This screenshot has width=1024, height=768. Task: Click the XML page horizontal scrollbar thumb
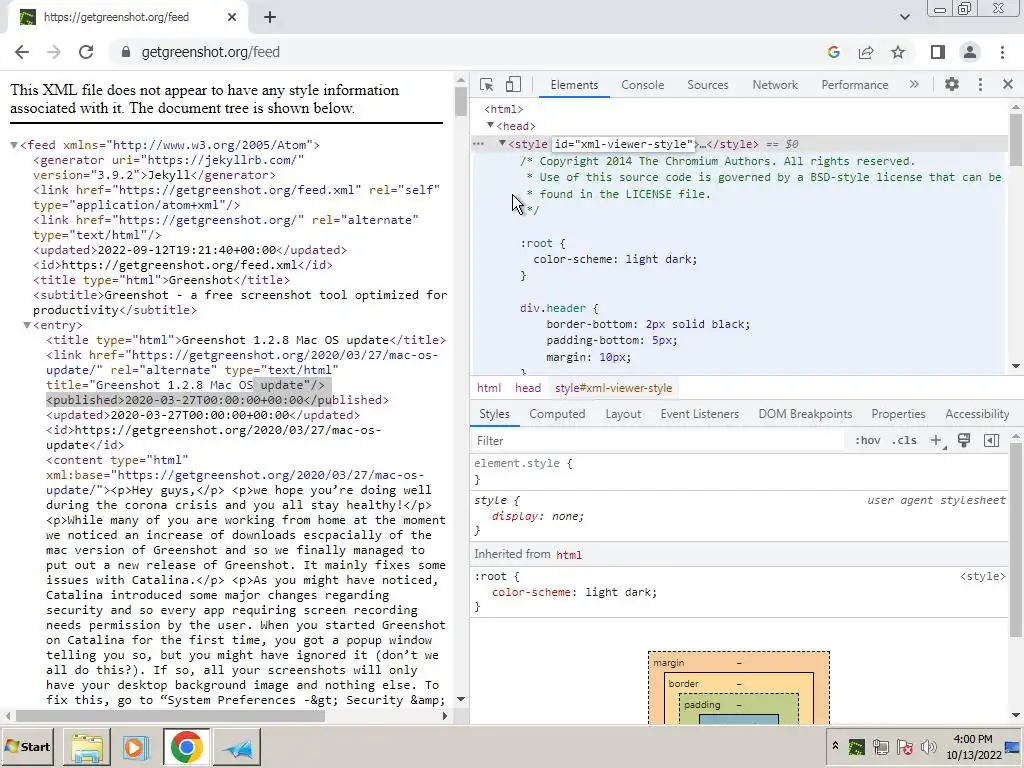click(x=170, y=716)
